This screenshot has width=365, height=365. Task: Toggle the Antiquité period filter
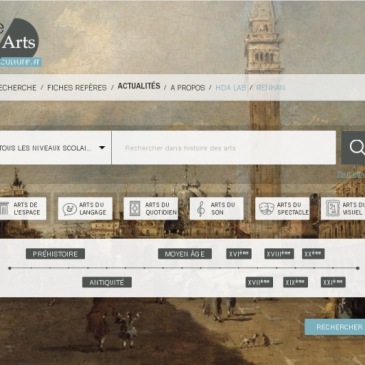107,282
